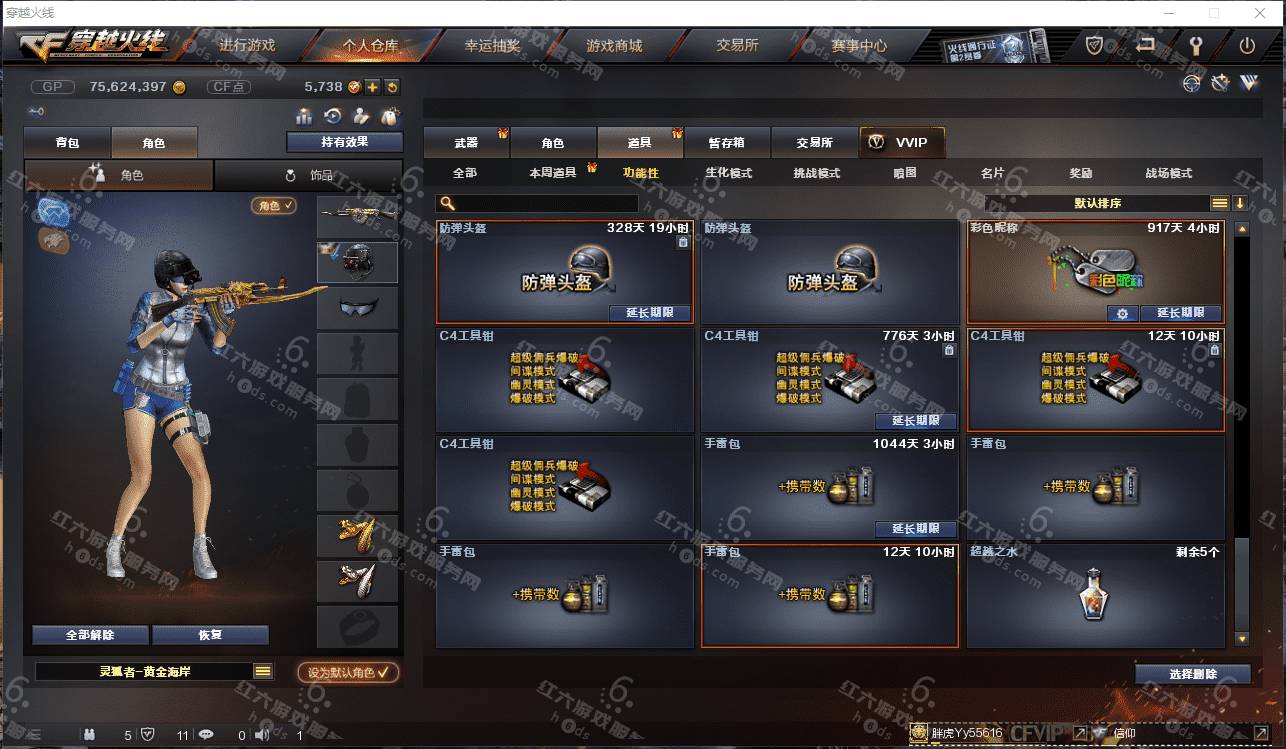
Task: Open gear settings on 彩色昵称 item
Action: pos(1122,313)
